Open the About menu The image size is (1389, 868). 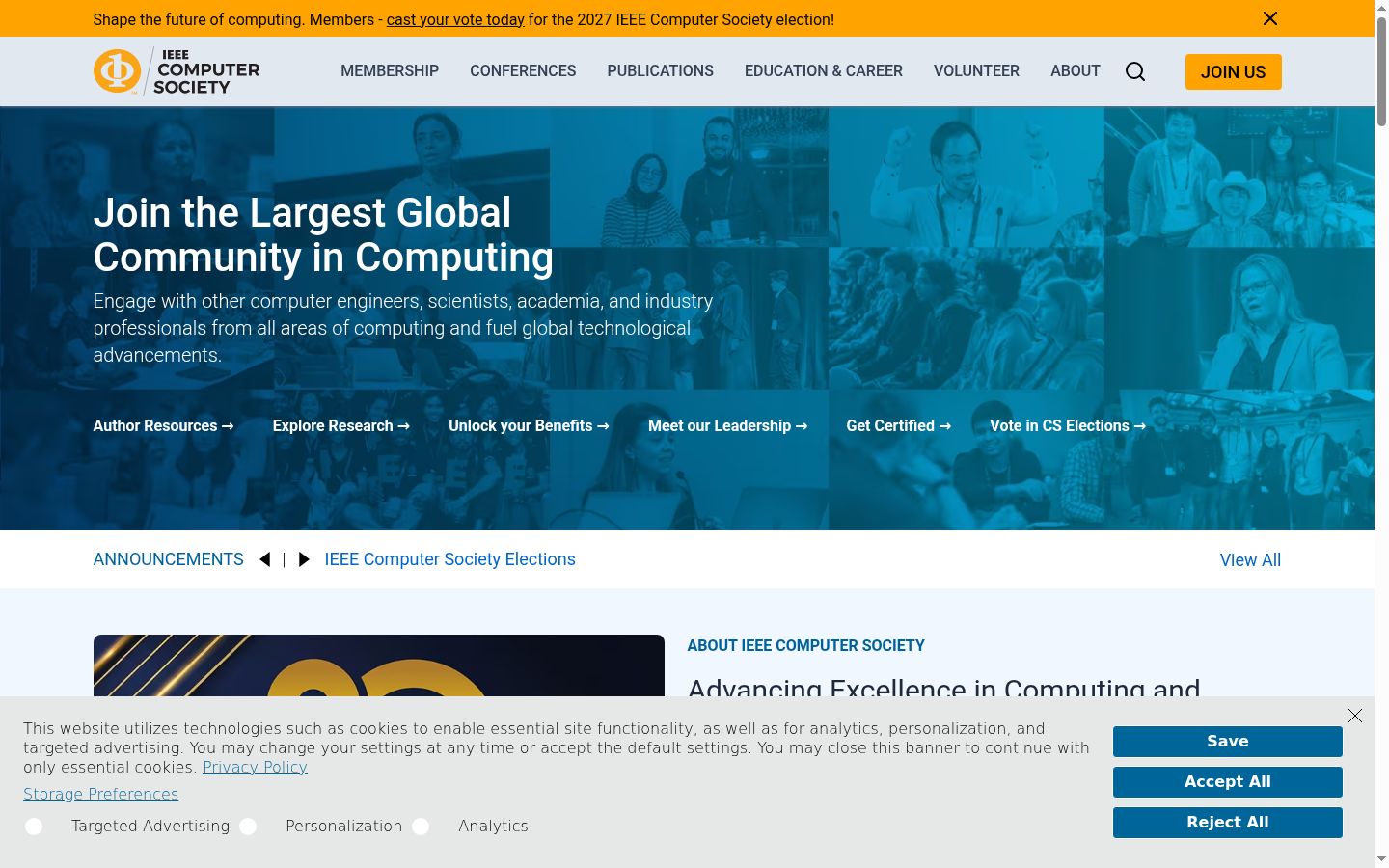(x=1076, y=71)
